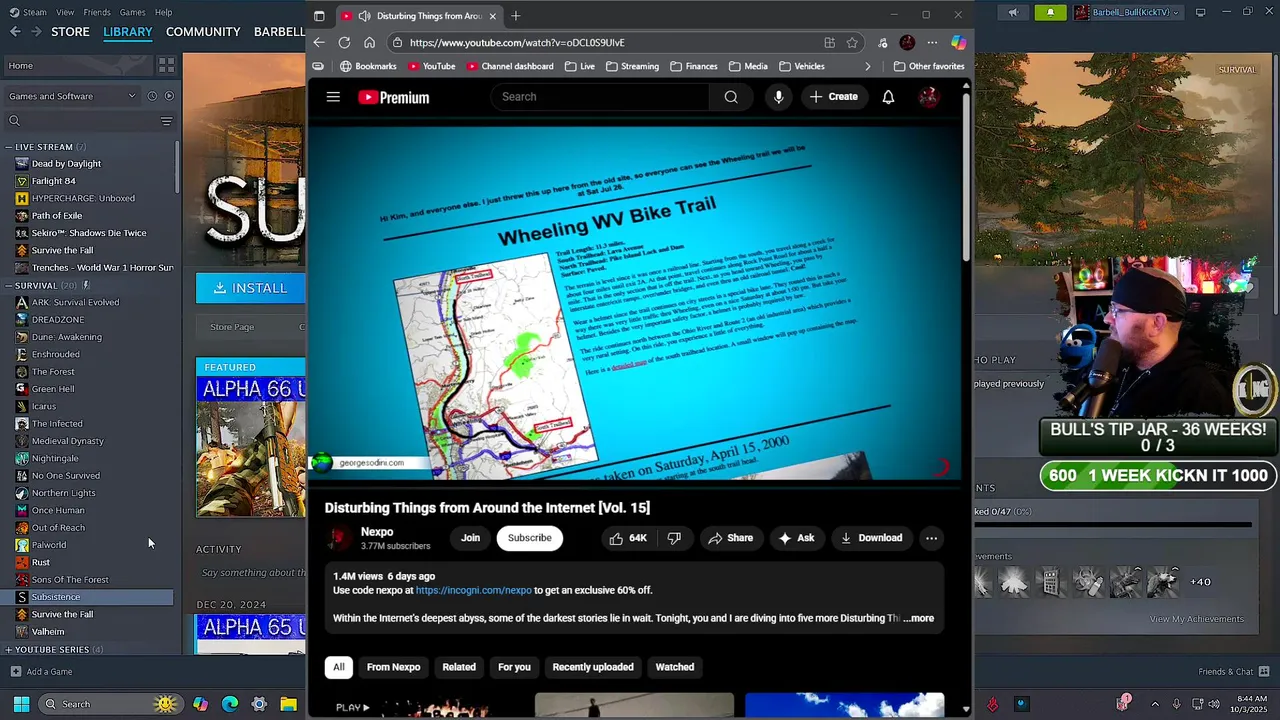Expand video description with ...more
The width and height of the screenshot is (1280, 720).
coord(918,618)
